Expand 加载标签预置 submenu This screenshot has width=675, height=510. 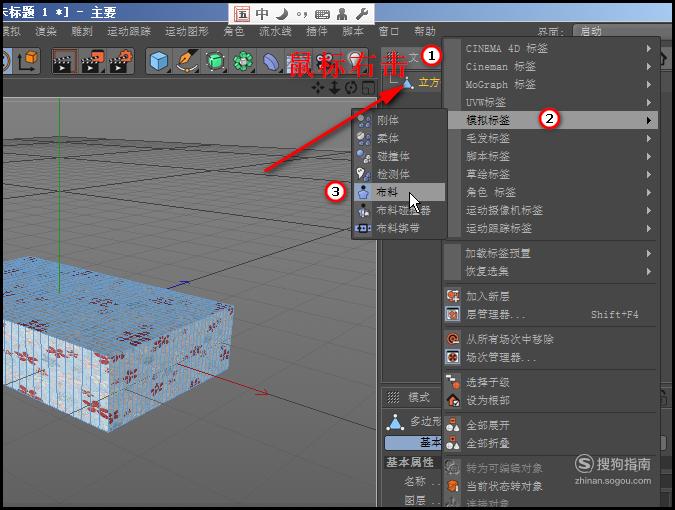551,253
